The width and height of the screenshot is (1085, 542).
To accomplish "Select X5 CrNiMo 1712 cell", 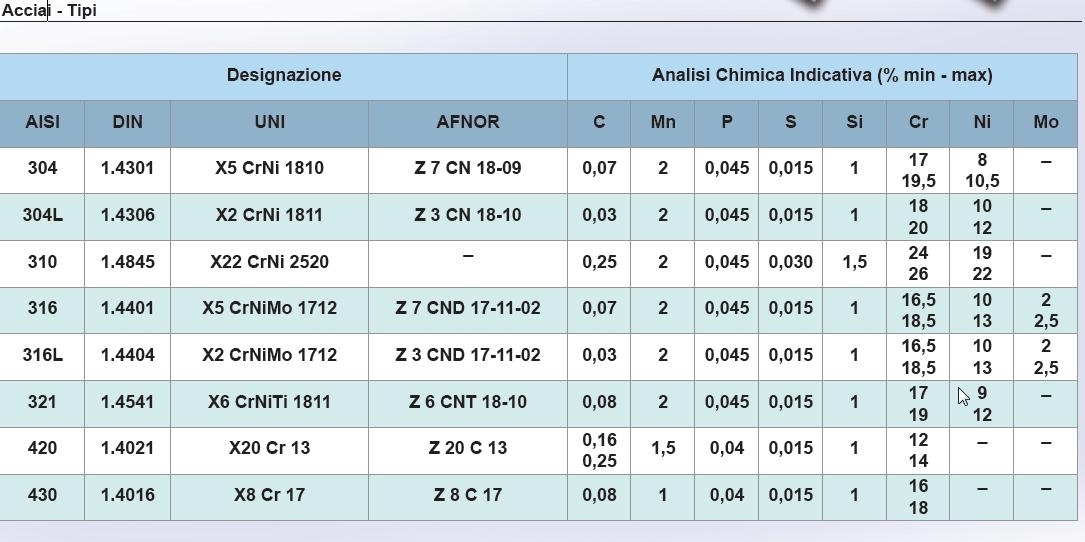I will coord(269,308).
